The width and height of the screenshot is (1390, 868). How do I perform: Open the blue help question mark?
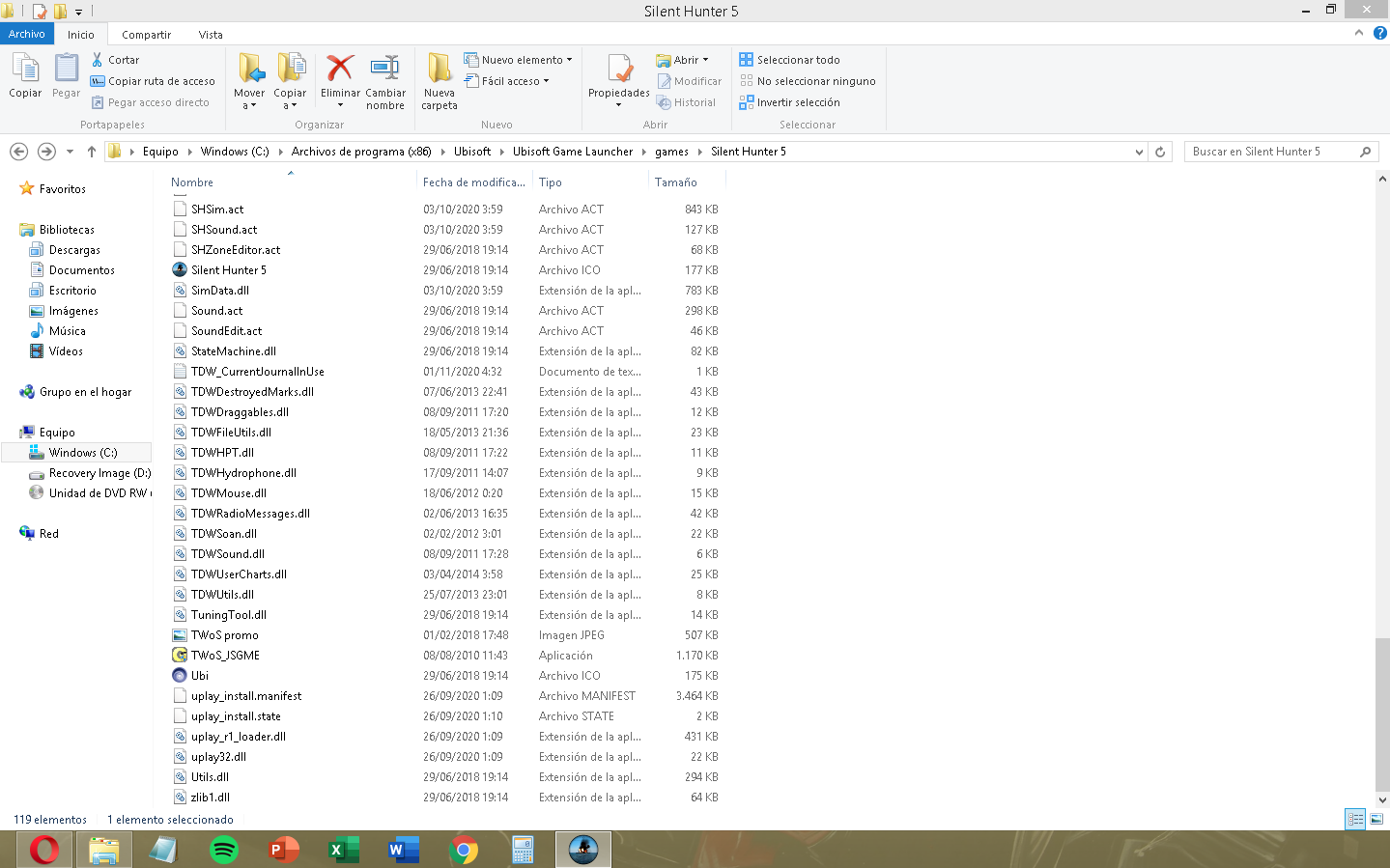[x=1379, y=33]
